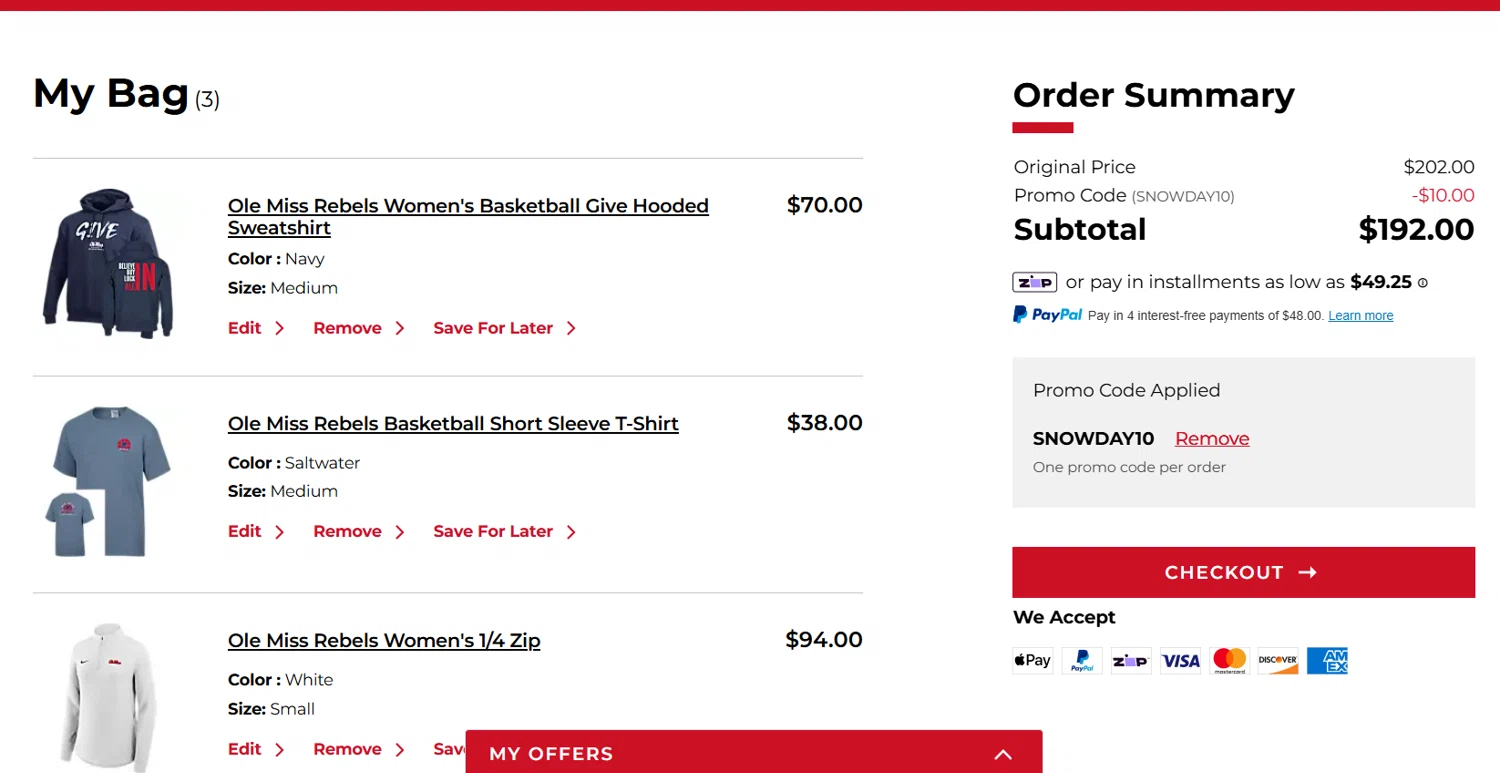Screen dimensions: 1500x773
Task: Click the Zip logo next to installments
Action: (1034, 282)
